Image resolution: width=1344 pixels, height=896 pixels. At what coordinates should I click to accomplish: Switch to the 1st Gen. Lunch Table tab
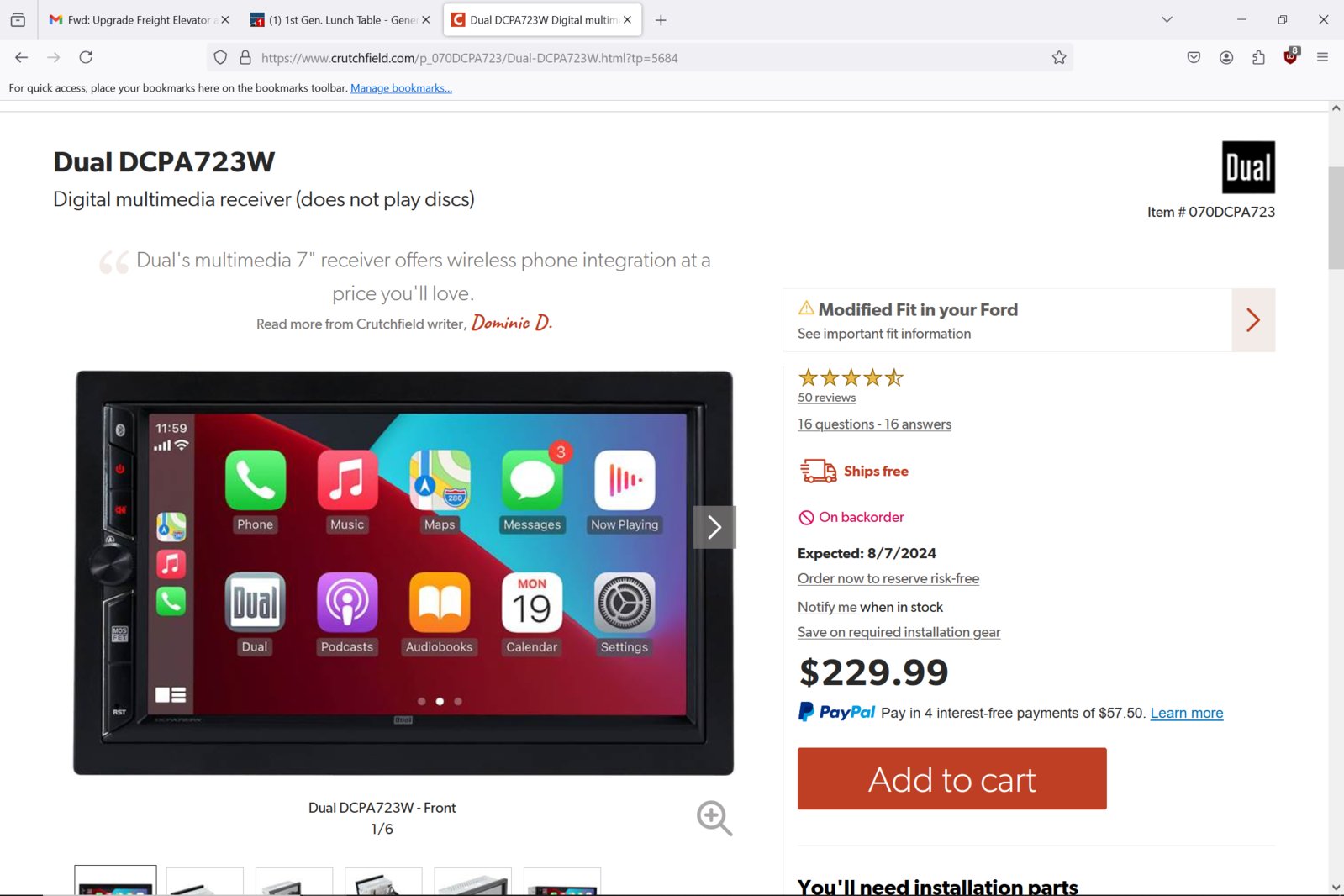[340, 20]
